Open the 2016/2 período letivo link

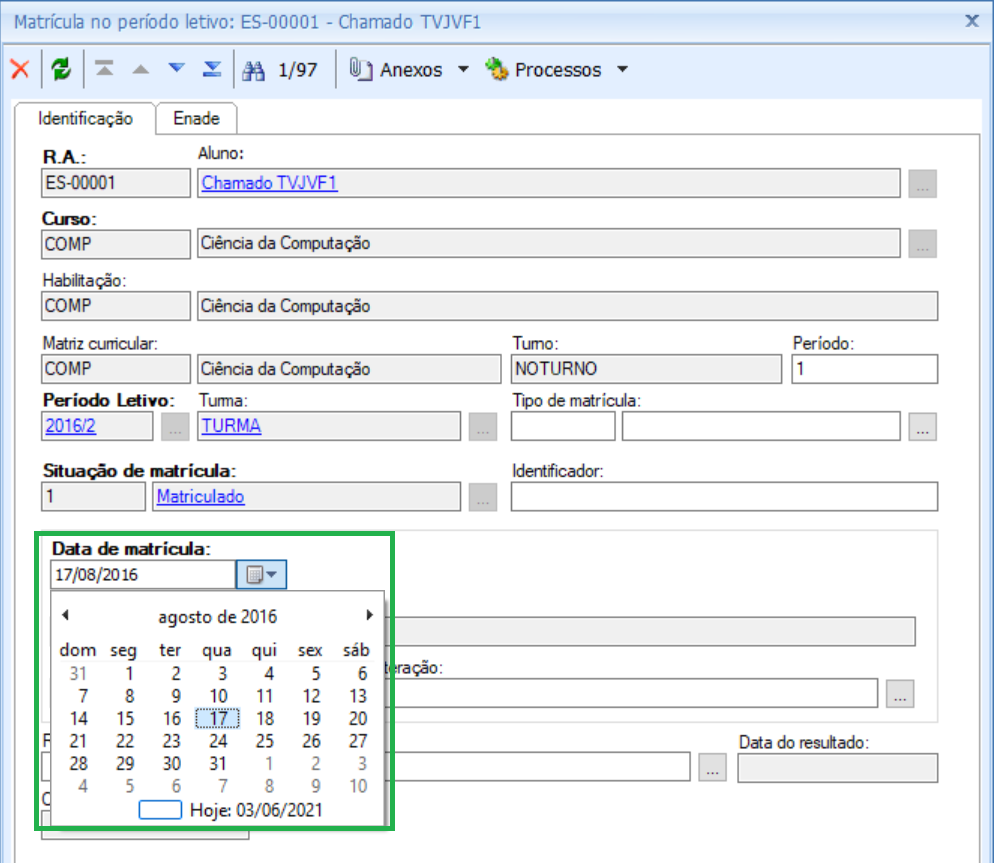(70, 425)
